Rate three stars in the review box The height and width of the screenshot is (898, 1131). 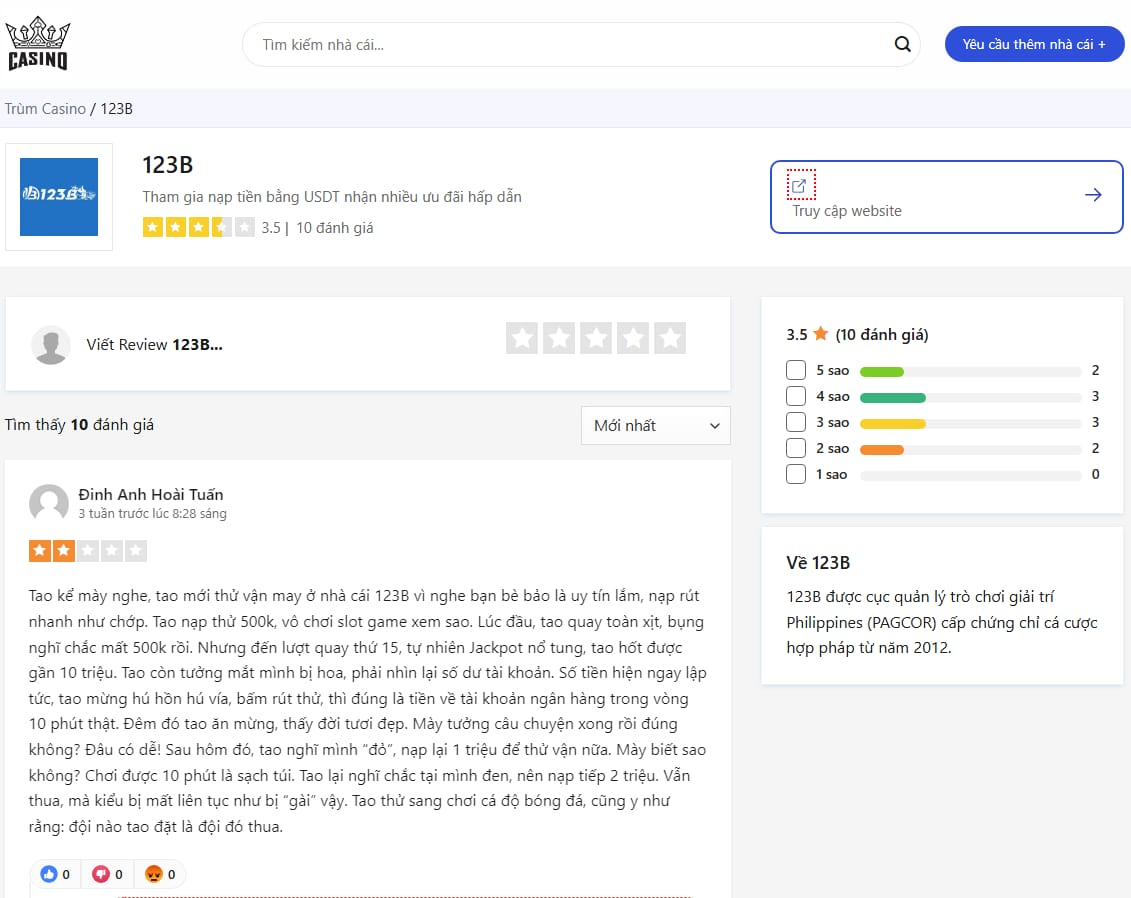tap(596, 338)
